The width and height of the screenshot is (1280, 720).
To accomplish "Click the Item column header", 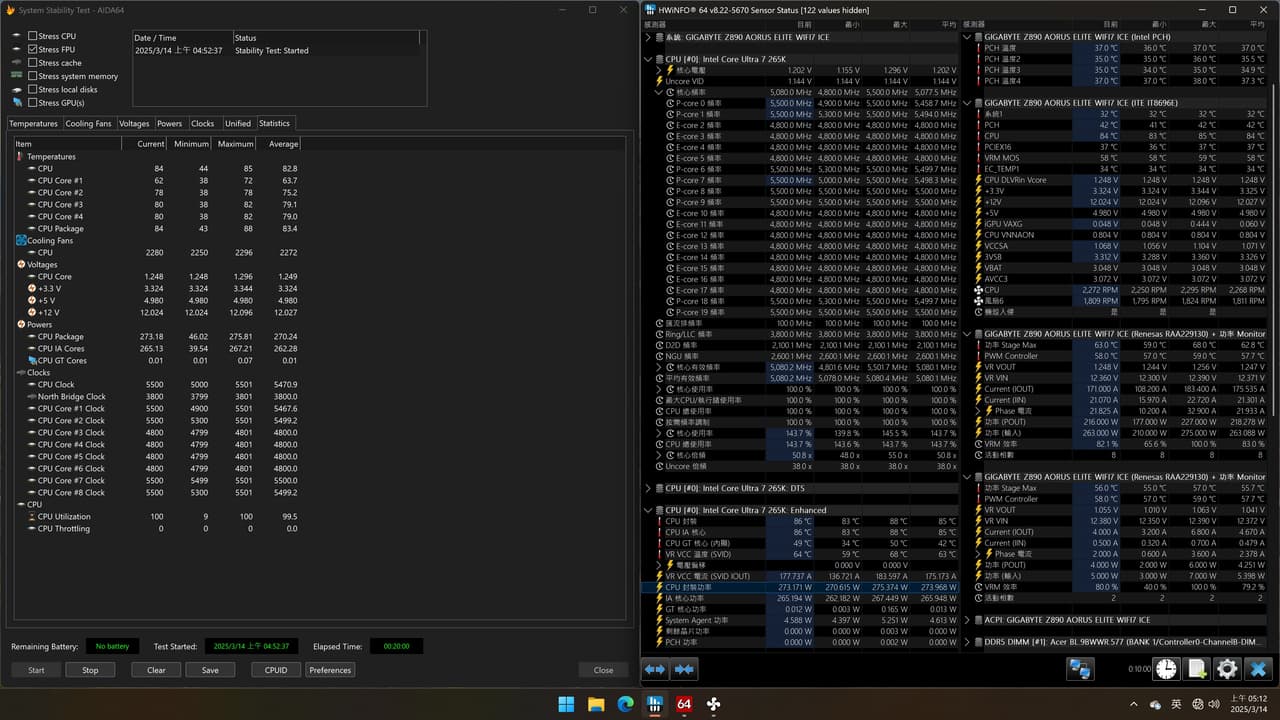I will pos(67,144).
